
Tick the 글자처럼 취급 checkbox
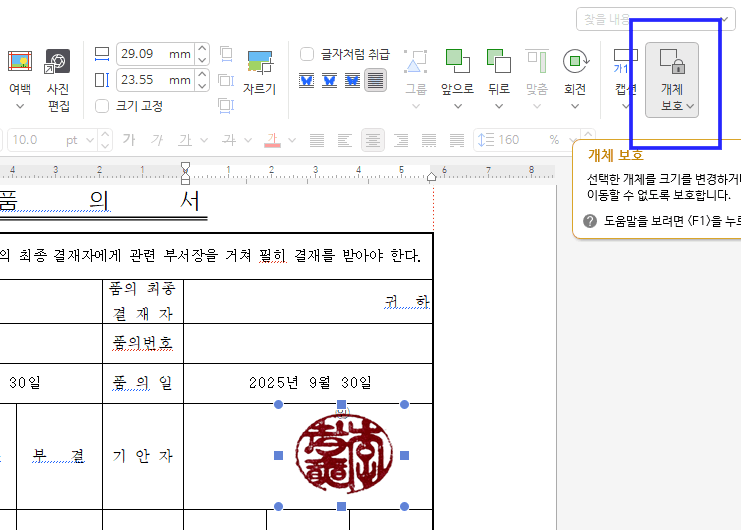[307, 54]
